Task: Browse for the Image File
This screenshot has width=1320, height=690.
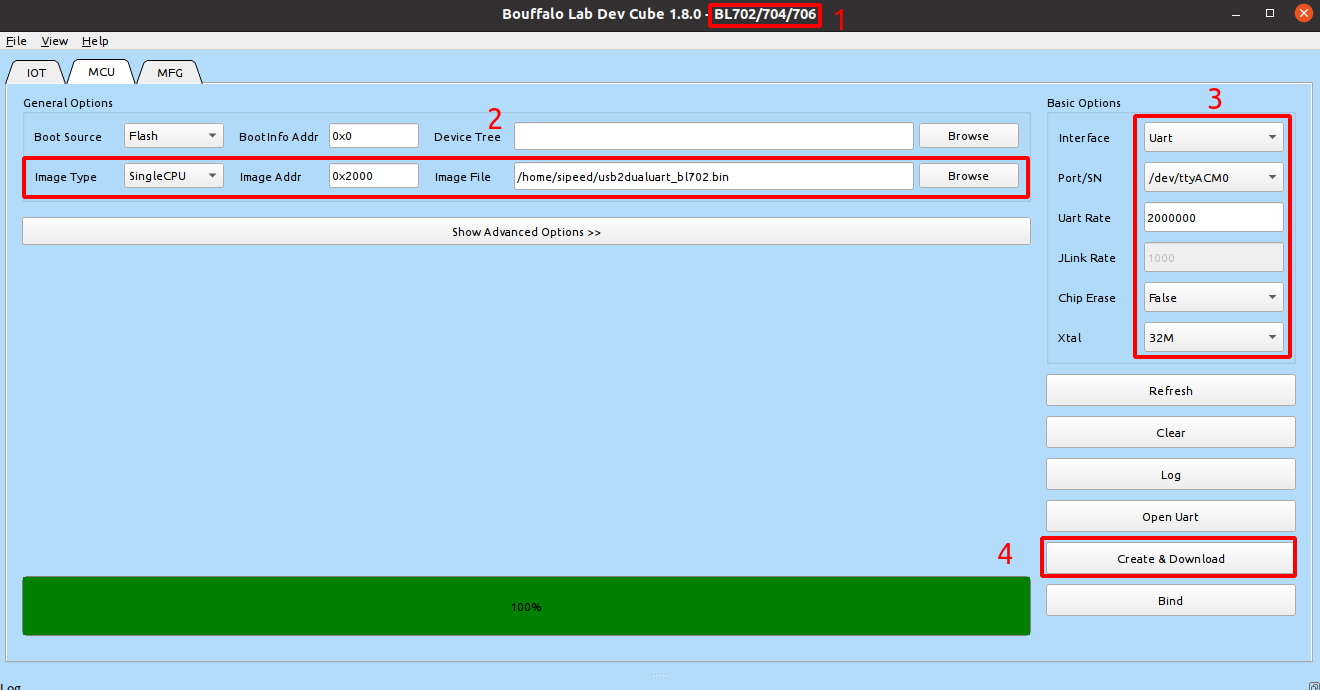Action: coord(969,176)
